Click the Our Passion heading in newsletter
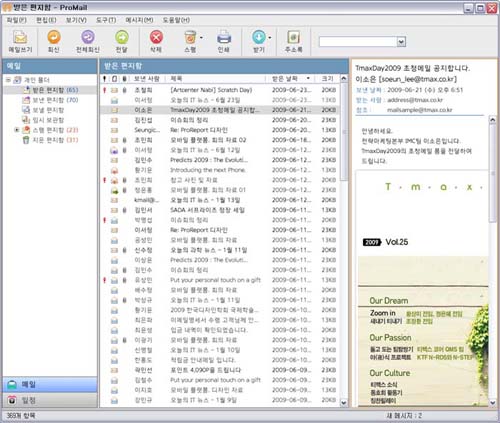This screenshot has width=500, height=423. (x=390, y=338)
